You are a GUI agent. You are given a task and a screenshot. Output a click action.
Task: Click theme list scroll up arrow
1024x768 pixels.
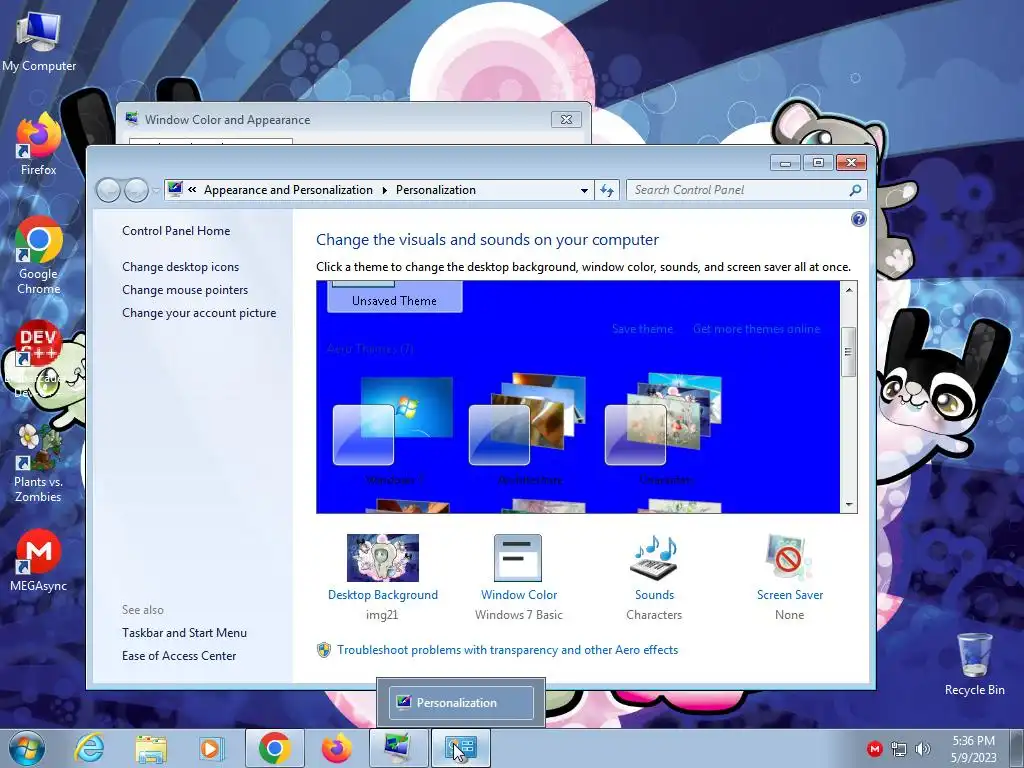(x=848, y=289)
